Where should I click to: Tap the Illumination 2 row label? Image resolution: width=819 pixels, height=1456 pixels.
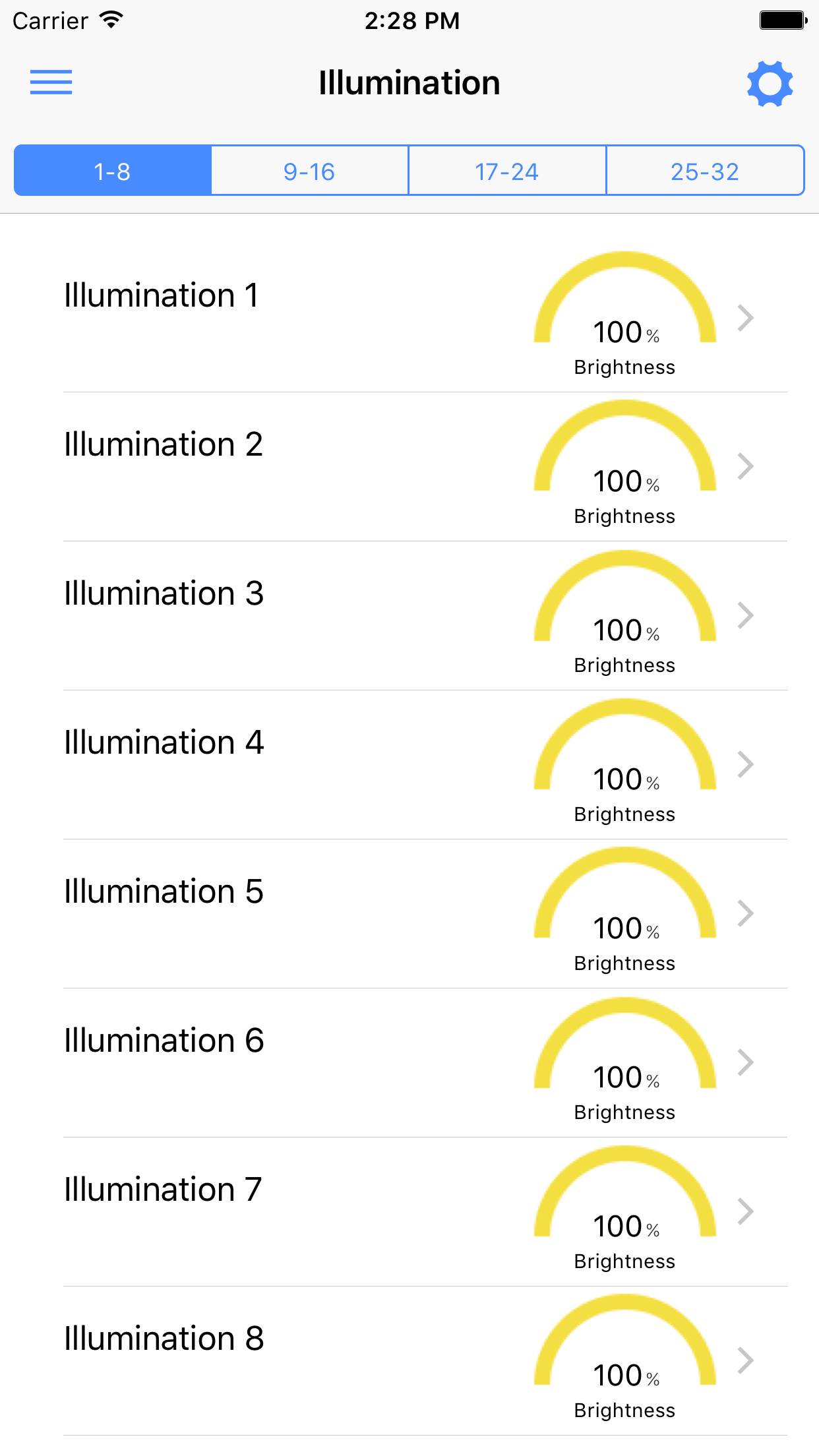tap(164, 444)
